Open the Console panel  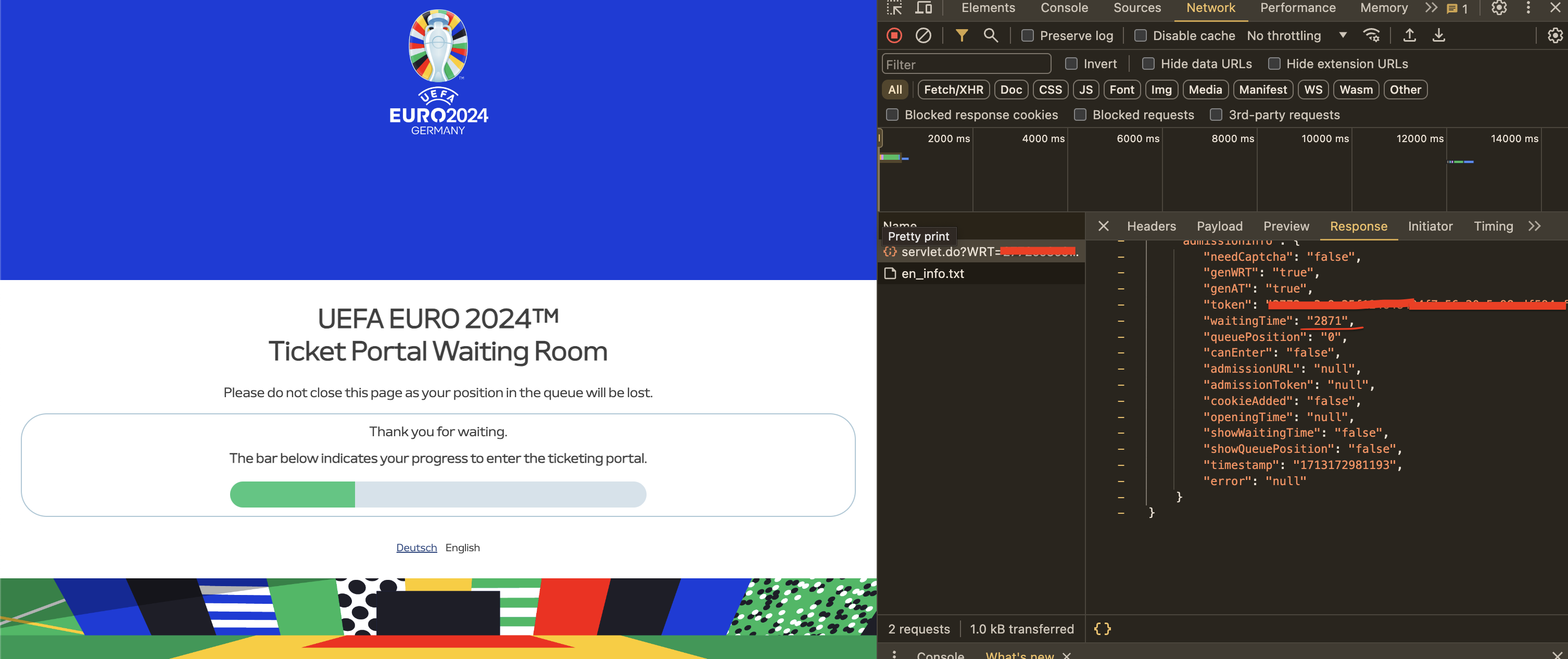1064,8
